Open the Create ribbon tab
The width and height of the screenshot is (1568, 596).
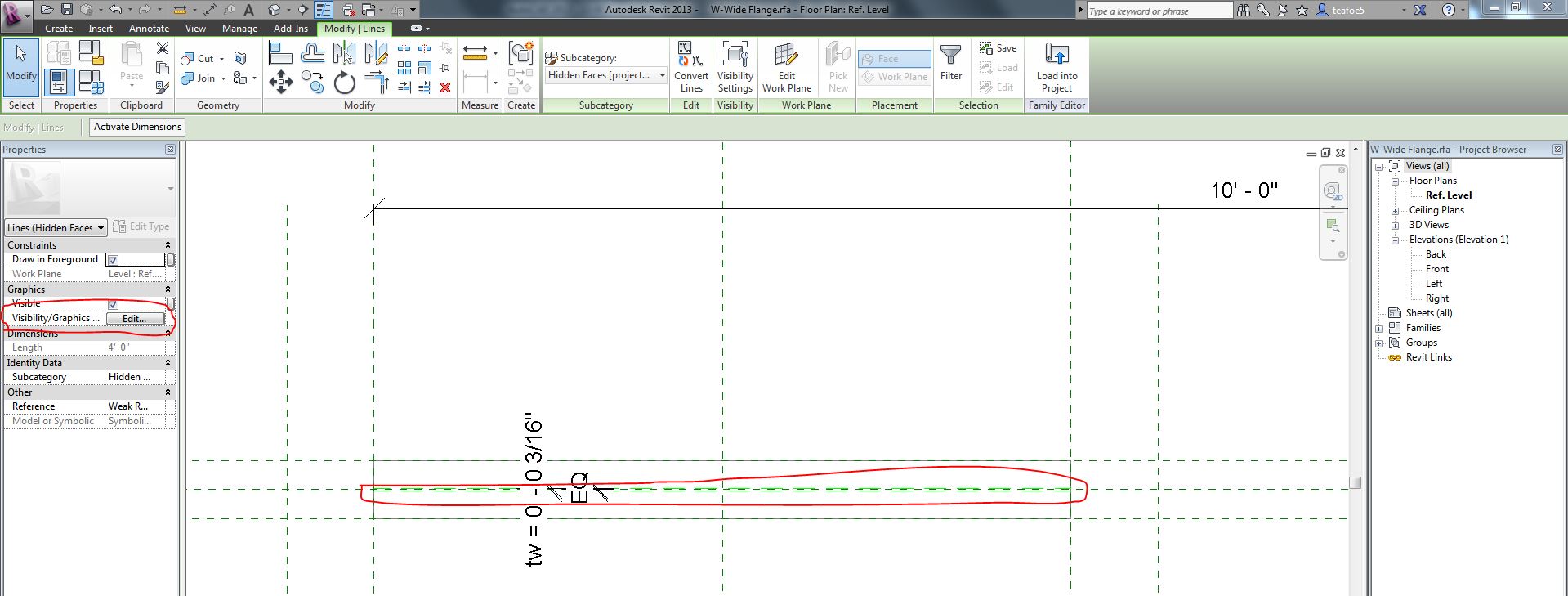59,29
